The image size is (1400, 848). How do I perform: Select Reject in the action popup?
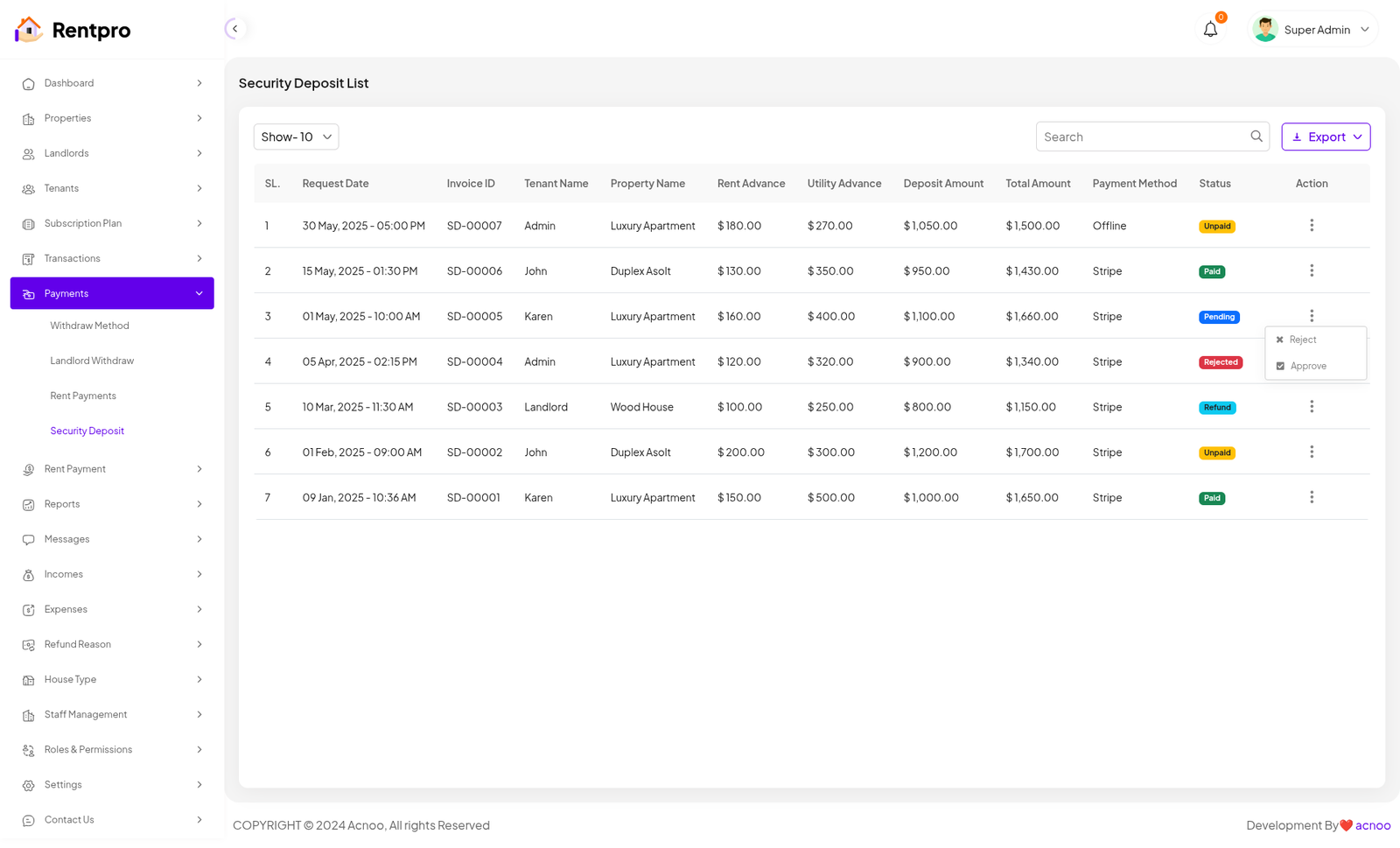point(1302,340)
